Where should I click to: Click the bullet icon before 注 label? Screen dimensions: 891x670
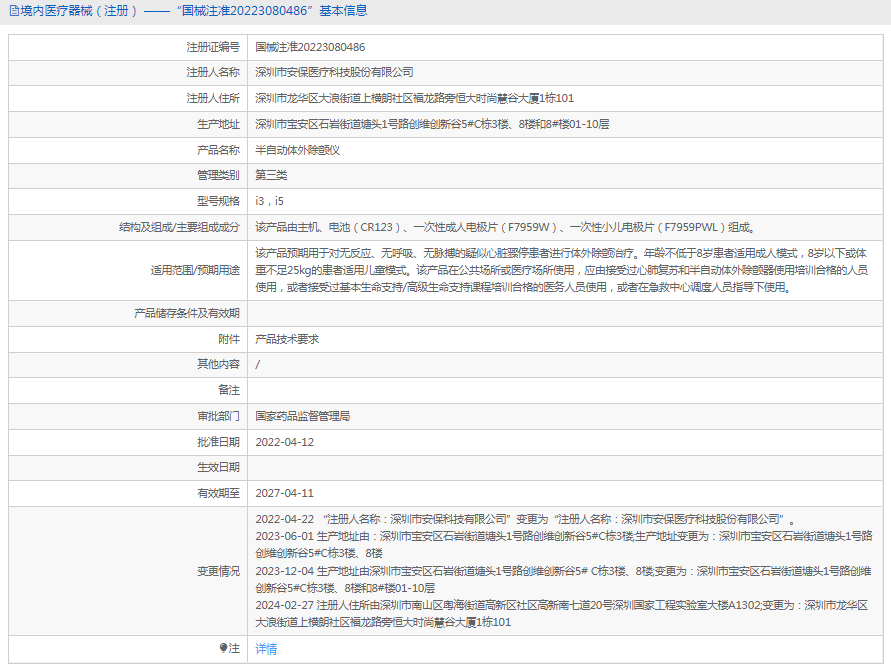223,648
